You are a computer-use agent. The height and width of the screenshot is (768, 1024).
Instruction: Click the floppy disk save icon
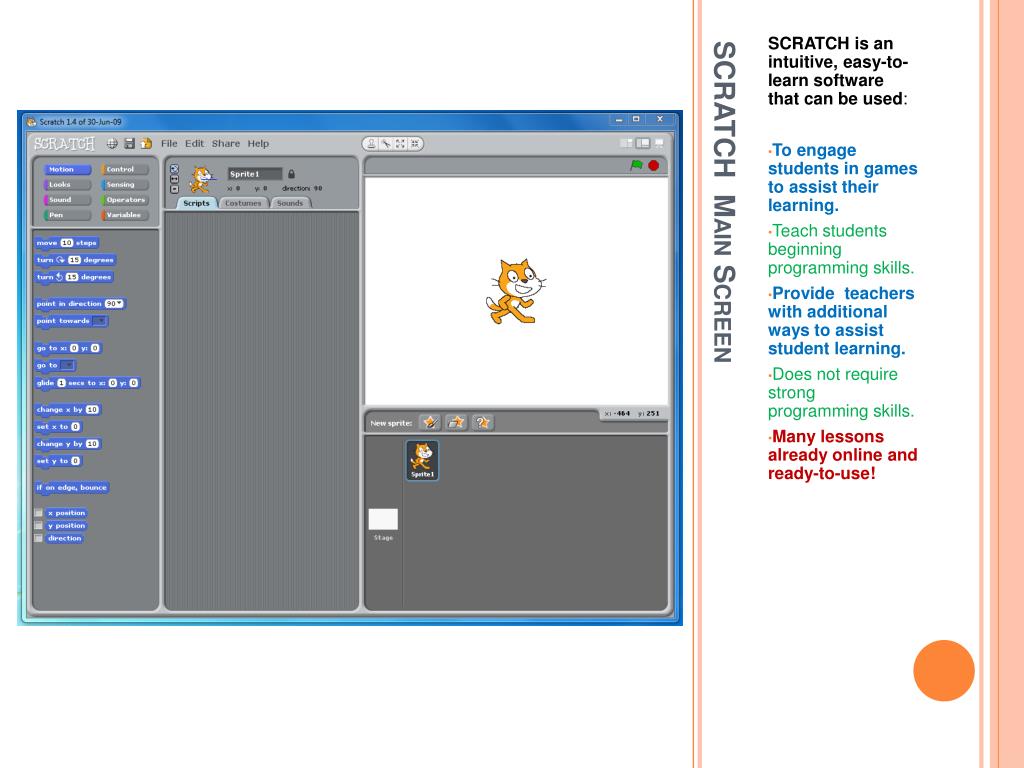click(x=129, y=144)
